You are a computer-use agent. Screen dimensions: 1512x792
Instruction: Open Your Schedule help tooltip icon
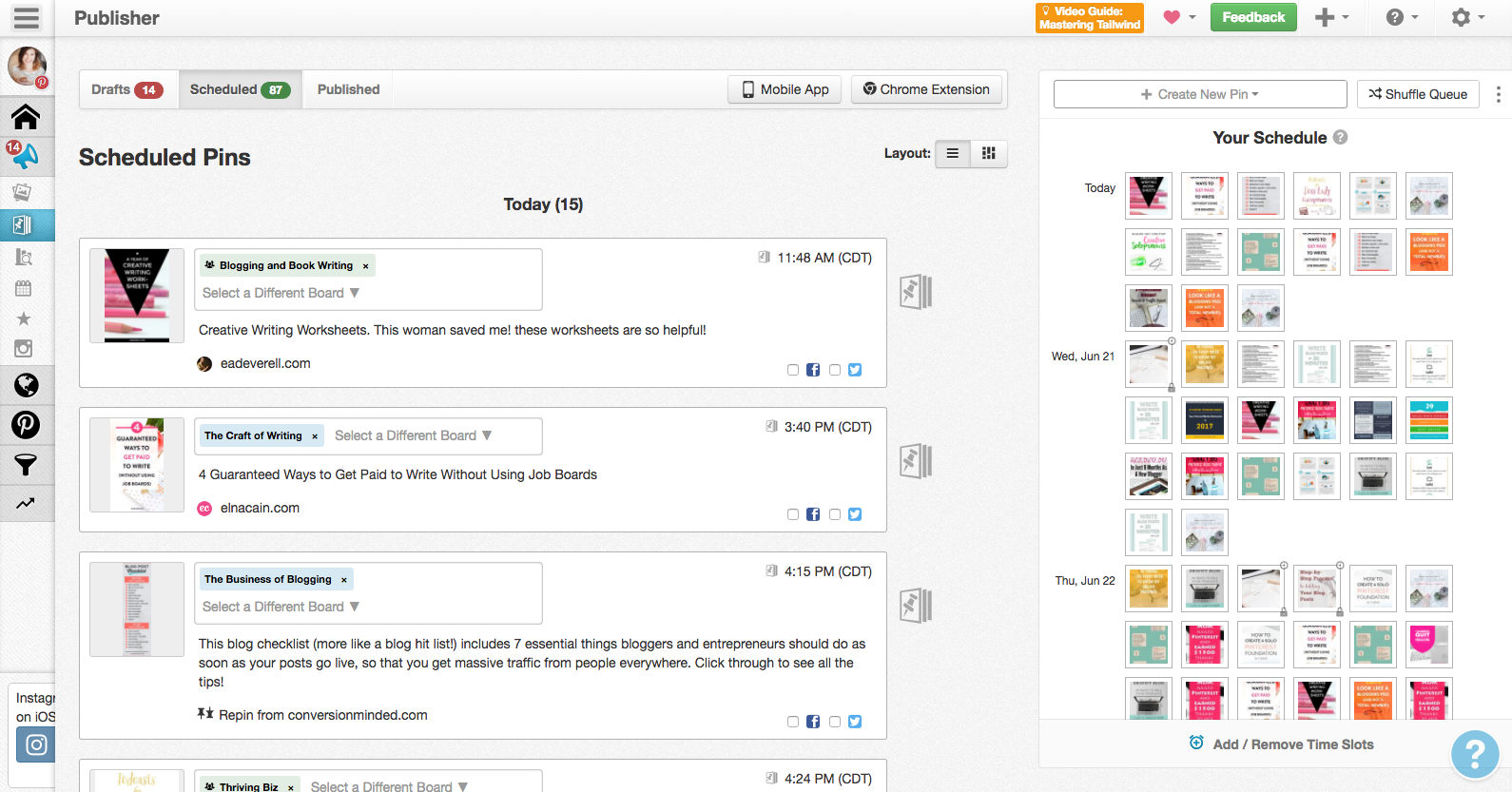[1341, 137]
